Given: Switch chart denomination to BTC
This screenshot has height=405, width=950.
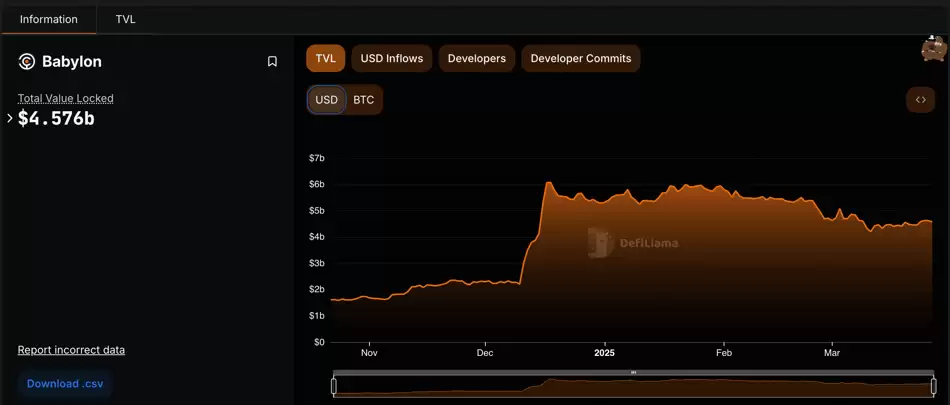Looking at the screenshot, I should click(x=364, y=100).
